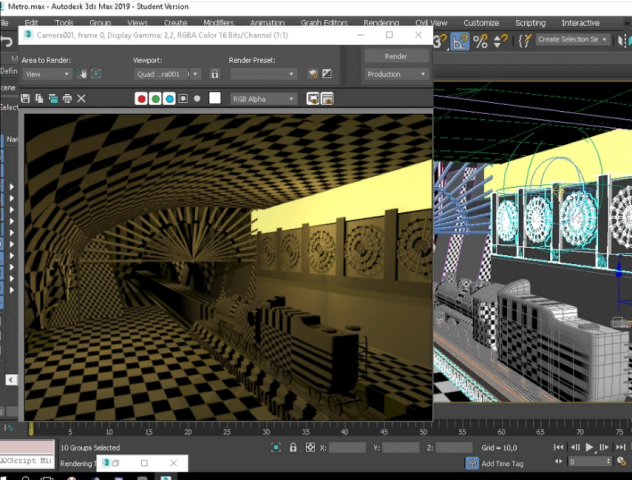Click the white color swatch
Screen dimensions: 632x480
pyautogui.click(x=215, y=98)
